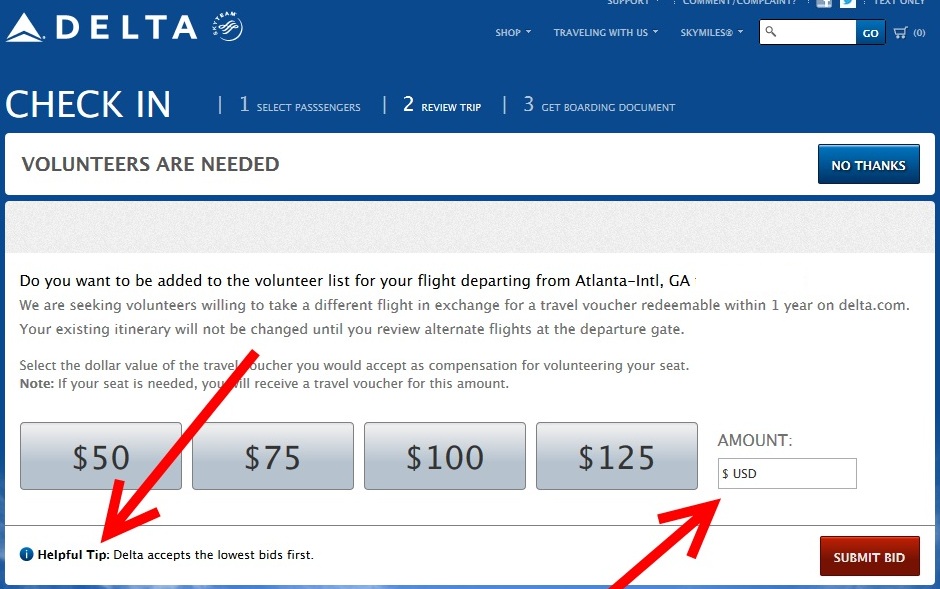Image resolution: width=940 pixels, height=589 pixels.
Task: Select the Review Trip step
Action: [x=442, y=106]
